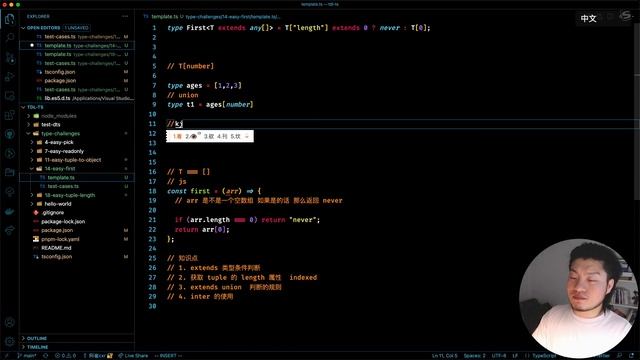The image size is (640, 360).
Task: Open the Run and Debug icon
Action: click(9, 77)
